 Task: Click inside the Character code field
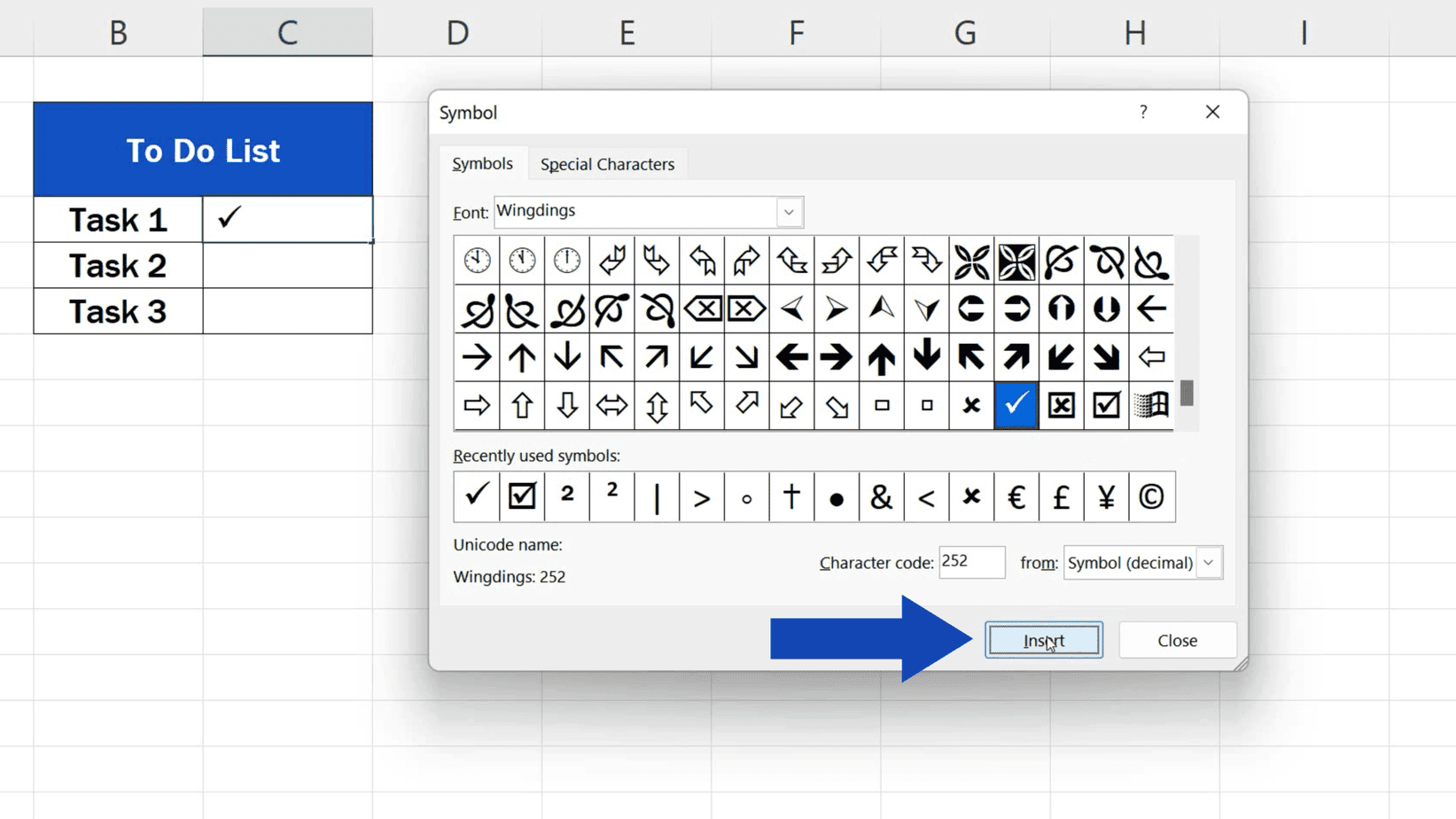tap(971, 562)
